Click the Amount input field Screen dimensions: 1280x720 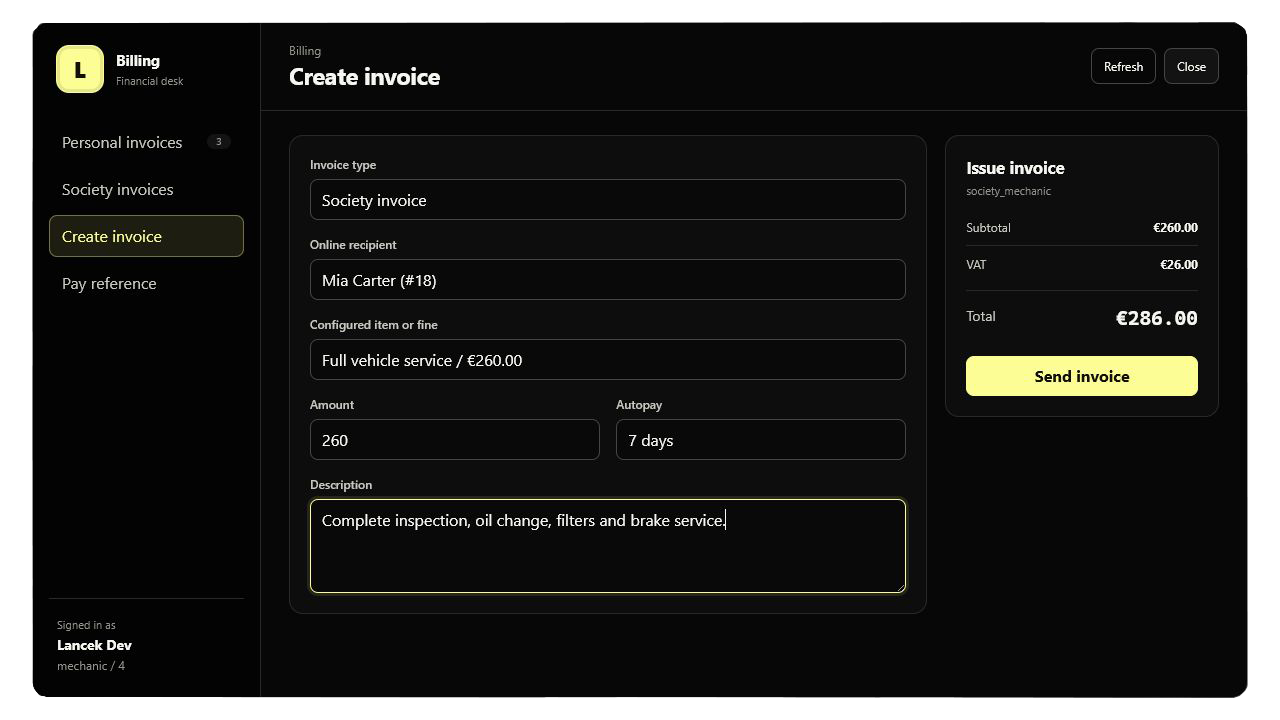[x=455, y=440]
